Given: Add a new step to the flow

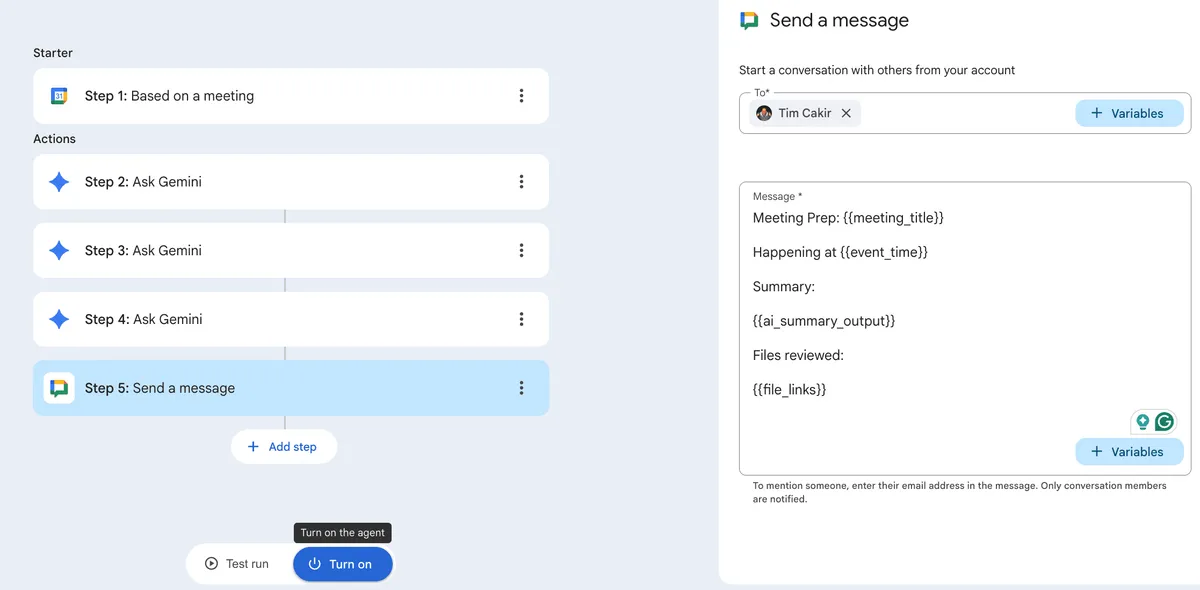Looking at the screenshot, I should click(283, 447).
